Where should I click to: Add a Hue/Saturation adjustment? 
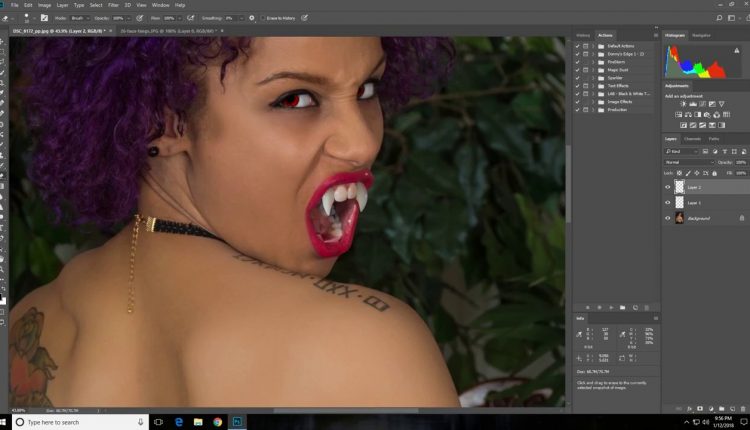pyautogui.click(x=678, y=115)
